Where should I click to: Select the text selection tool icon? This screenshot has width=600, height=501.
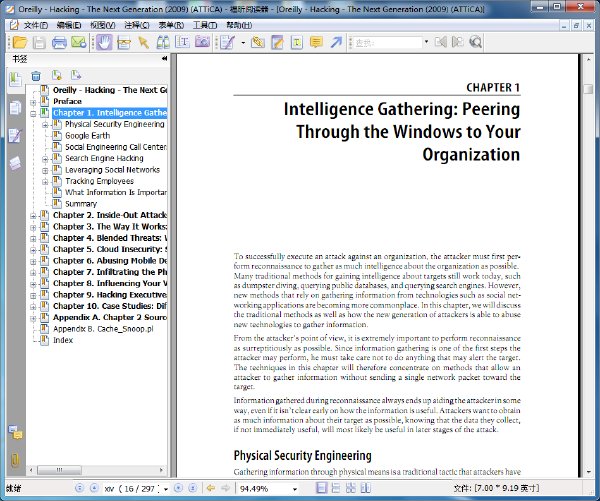(x=124, y=42)
